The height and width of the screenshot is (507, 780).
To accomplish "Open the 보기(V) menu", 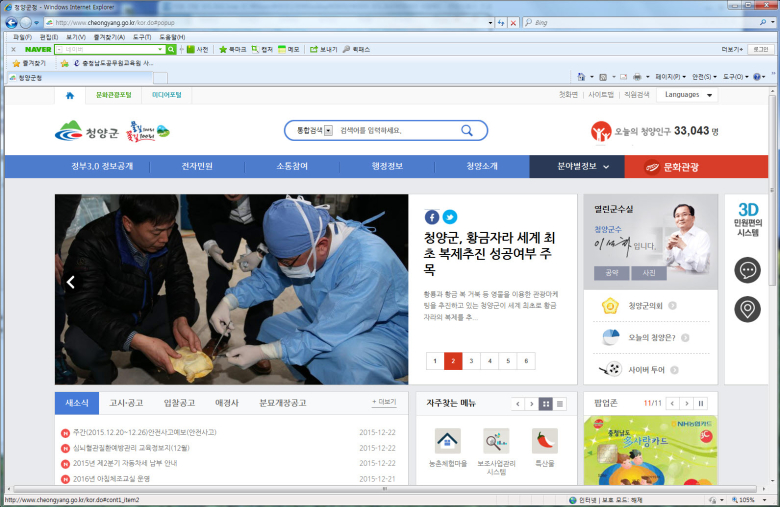I will click(76, 37).
